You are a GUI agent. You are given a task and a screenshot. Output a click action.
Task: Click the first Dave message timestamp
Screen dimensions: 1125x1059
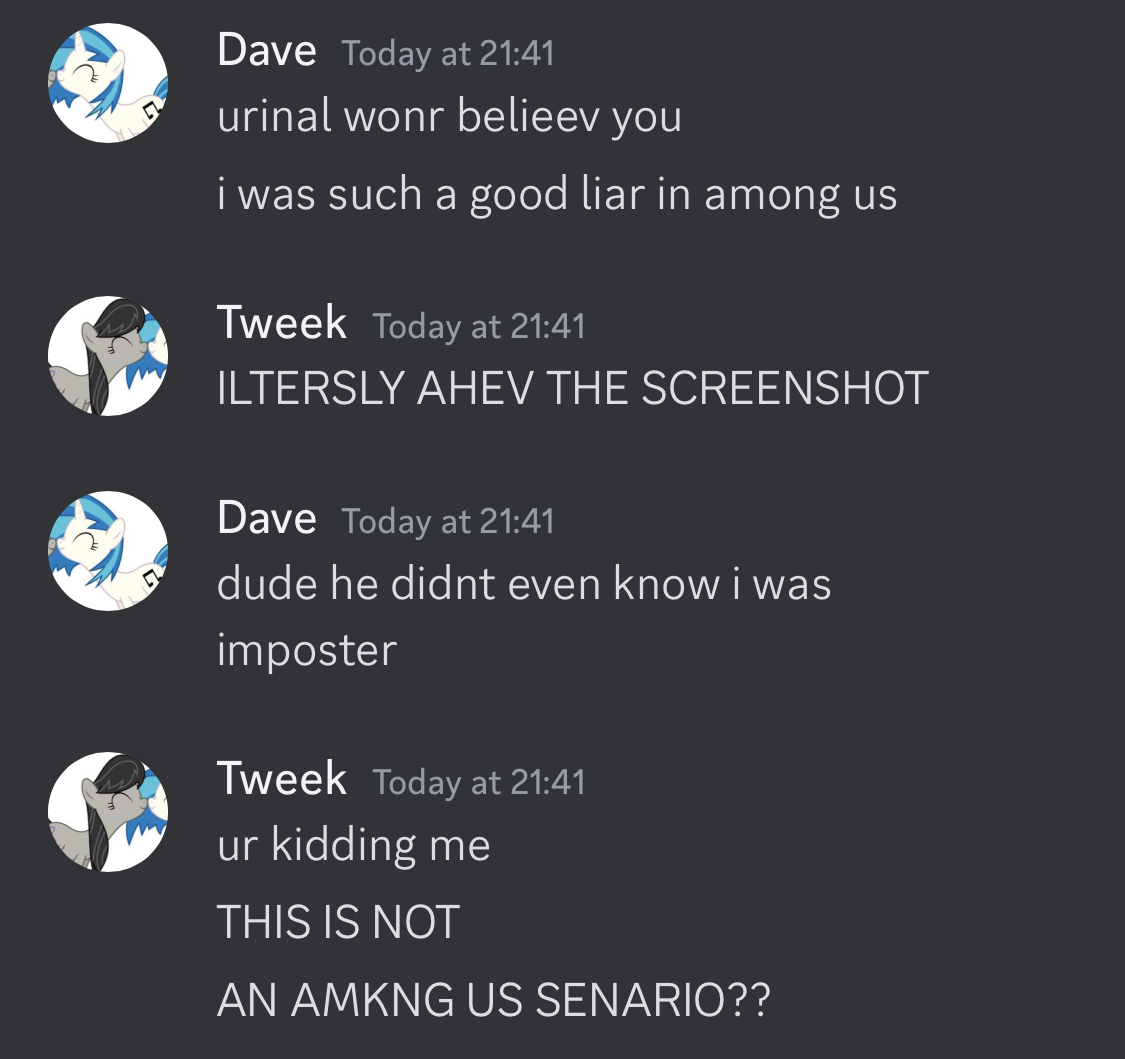tap(448, 54)
